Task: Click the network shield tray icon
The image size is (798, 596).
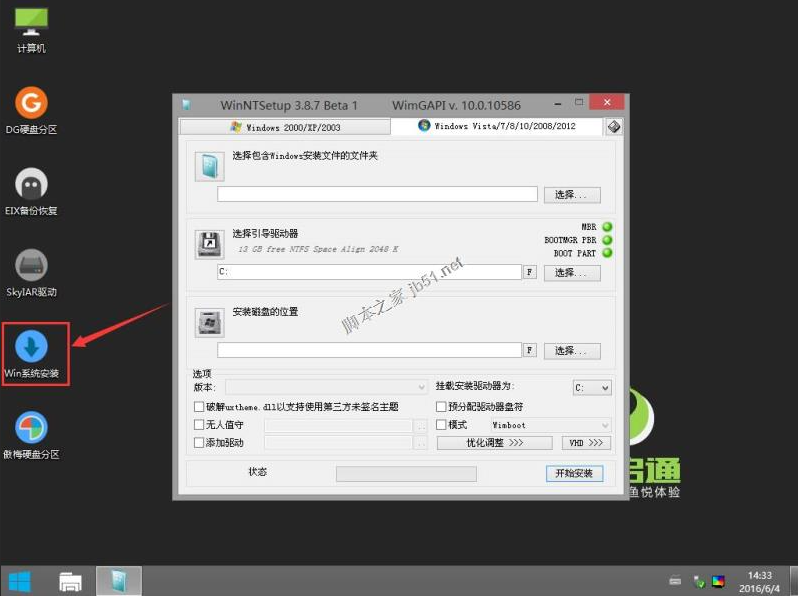Action: (x=699, y=581)
